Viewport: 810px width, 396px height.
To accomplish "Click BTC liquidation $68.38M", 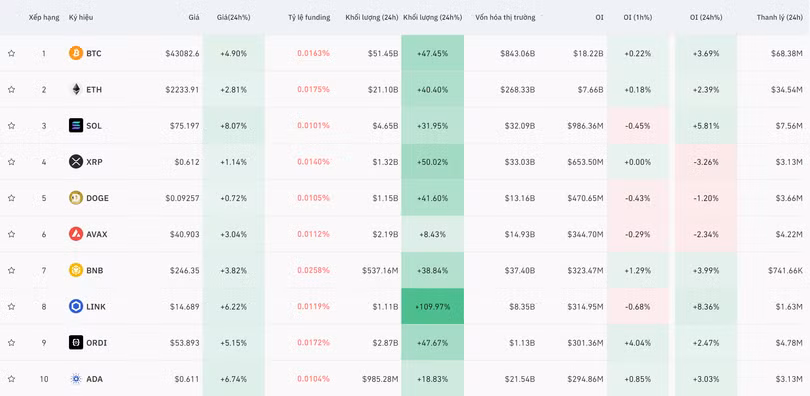I will tap(787, 53).
